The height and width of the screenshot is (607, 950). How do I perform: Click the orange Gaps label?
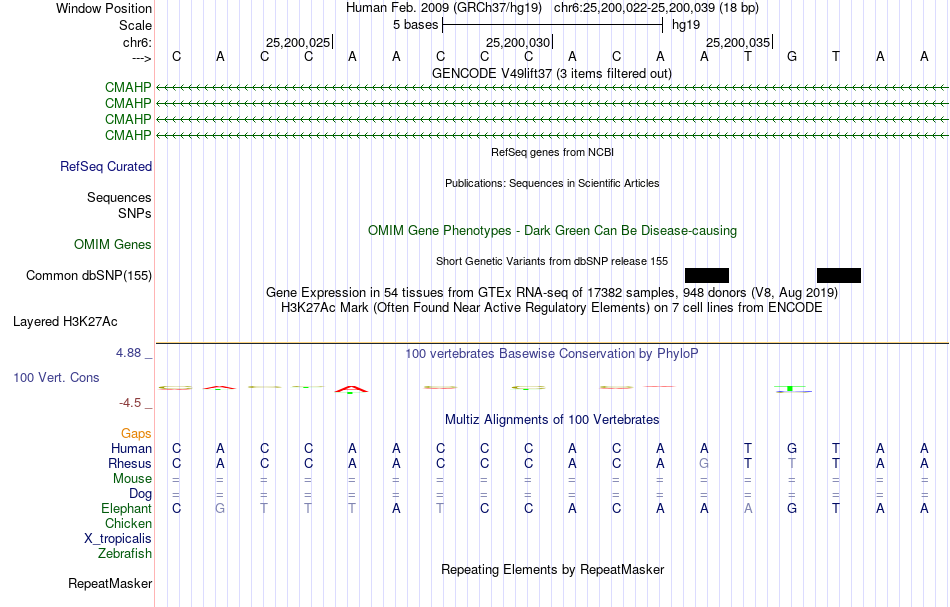pyautogui.click(x=136, y=434)
